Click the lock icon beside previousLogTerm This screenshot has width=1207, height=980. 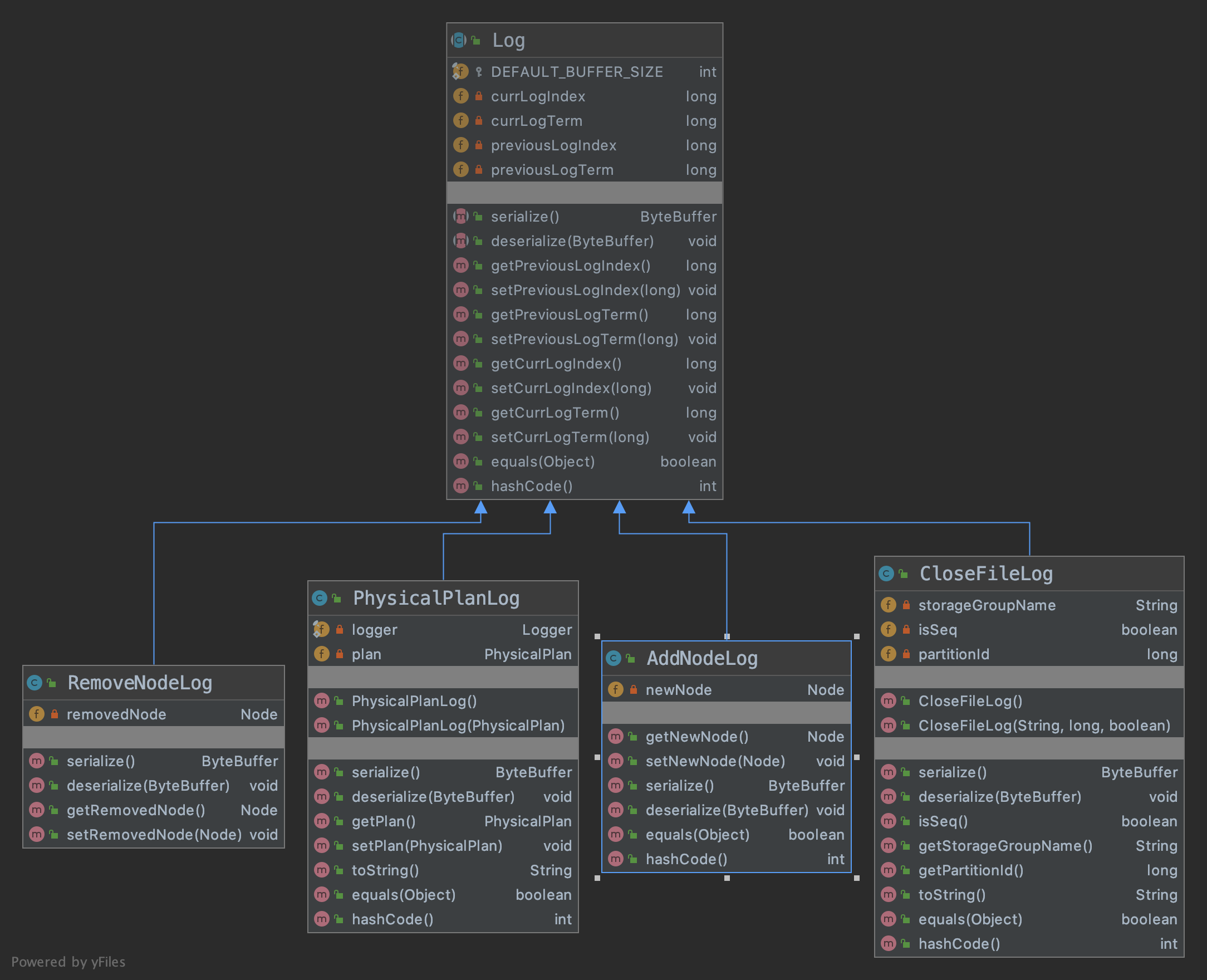478,169
